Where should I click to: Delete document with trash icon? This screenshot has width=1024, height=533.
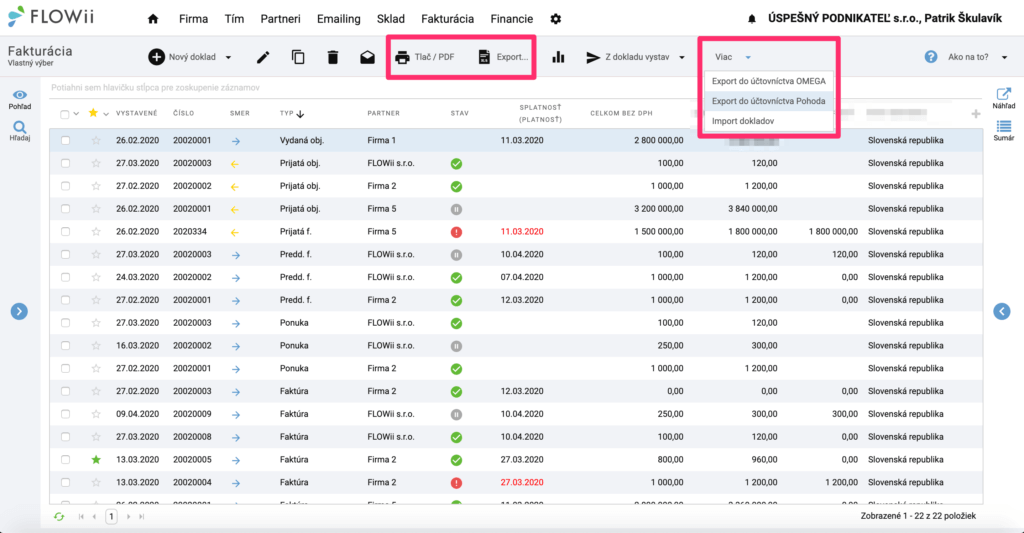coord(332,57)
